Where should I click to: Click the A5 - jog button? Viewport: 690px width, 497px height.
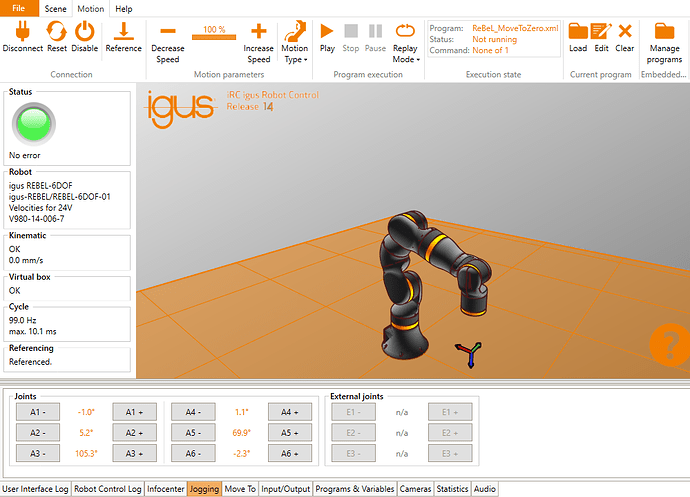(193, 433)
